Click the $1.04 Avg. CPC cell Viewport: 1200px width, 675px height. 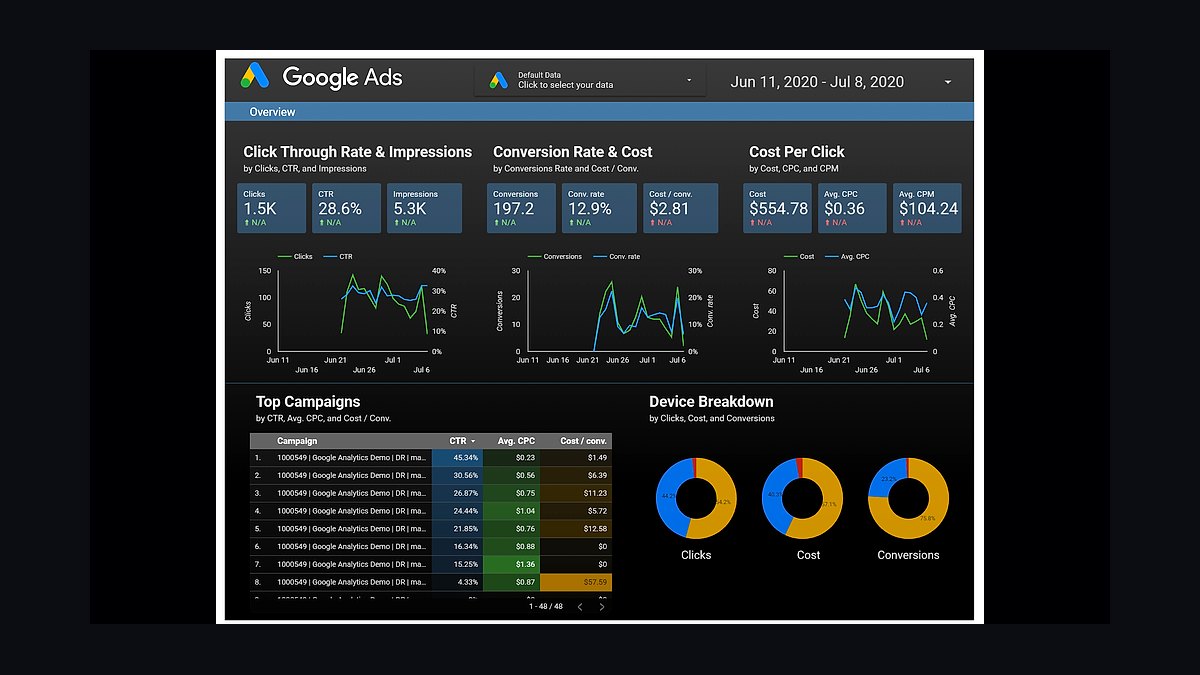(x=511, y=511)
